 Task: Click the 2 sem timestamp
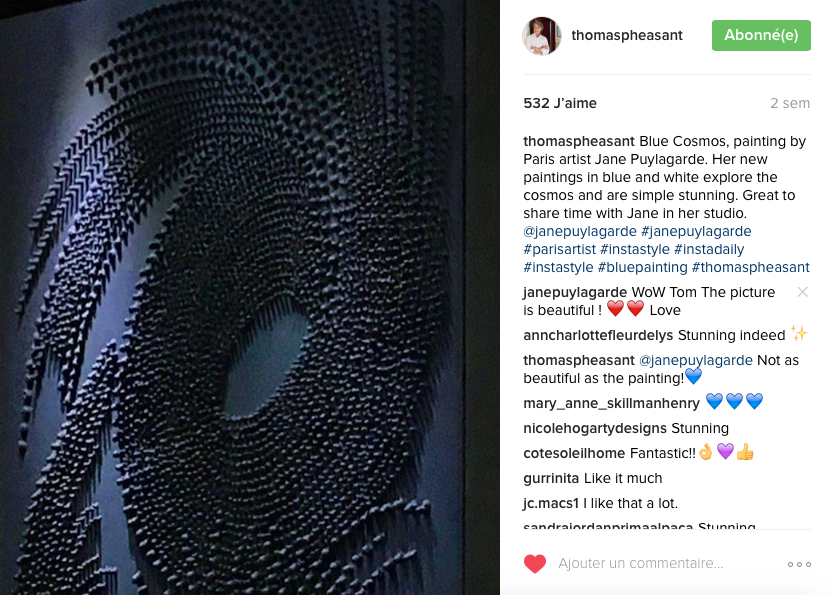click(x=790, y=103)
